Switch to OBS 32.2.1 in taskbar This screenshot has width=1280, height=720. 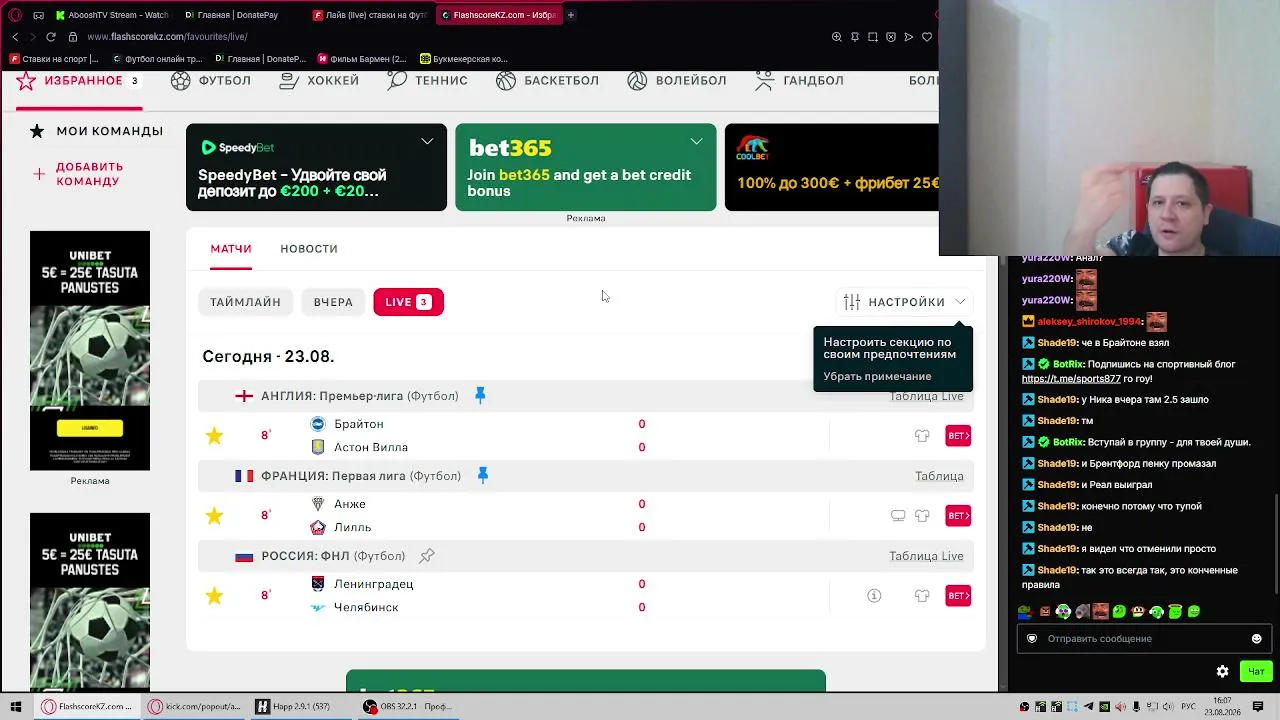(409, 707)
